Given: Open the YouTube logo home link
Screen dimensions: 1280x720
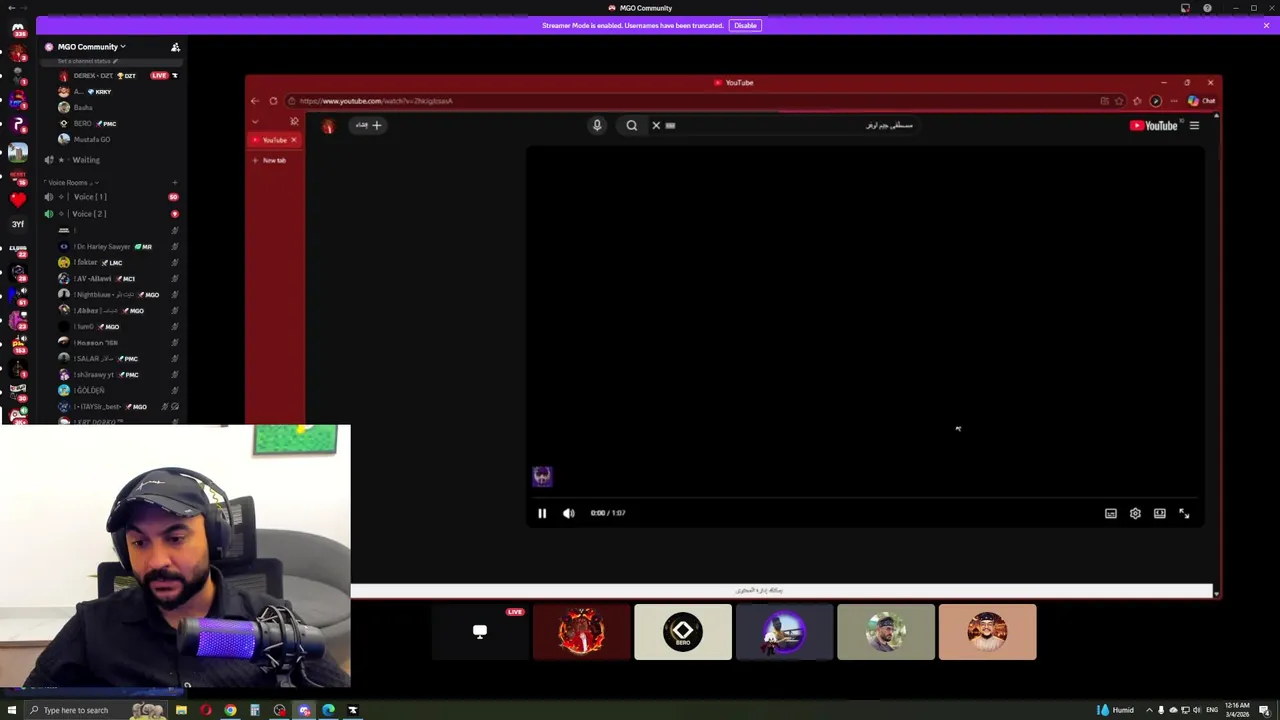Looking at the screenshot, I should click(x=1154, y=125).
